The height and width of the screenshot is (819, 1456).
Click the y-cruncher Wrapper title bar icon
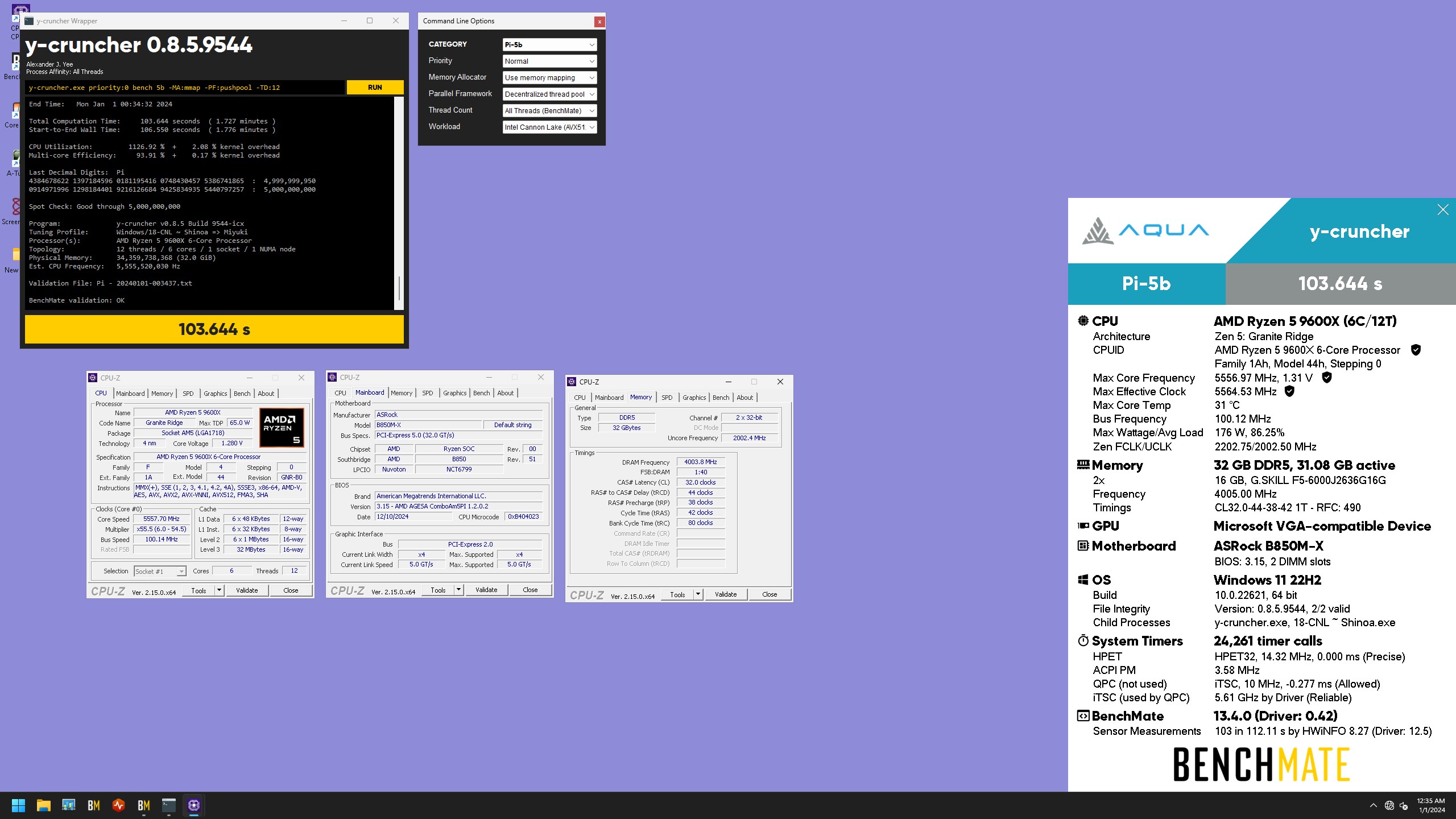tap(29, 21)
